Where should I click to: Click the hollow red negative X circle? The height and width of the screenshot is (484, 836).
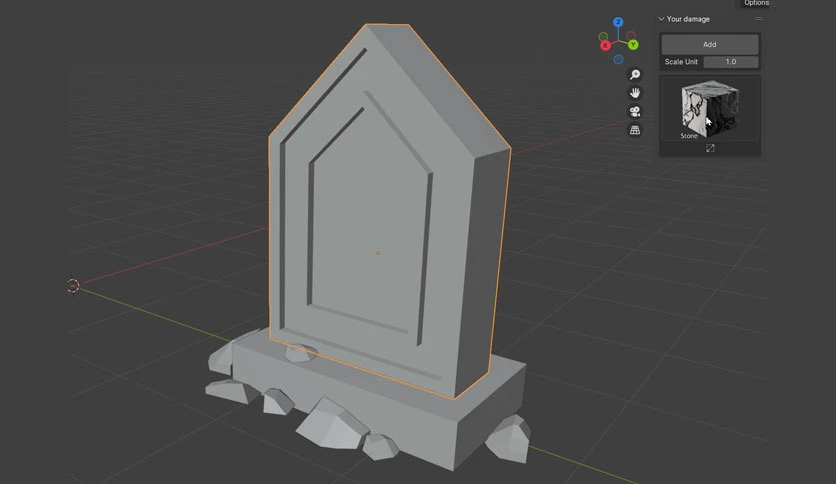(631, 36)
